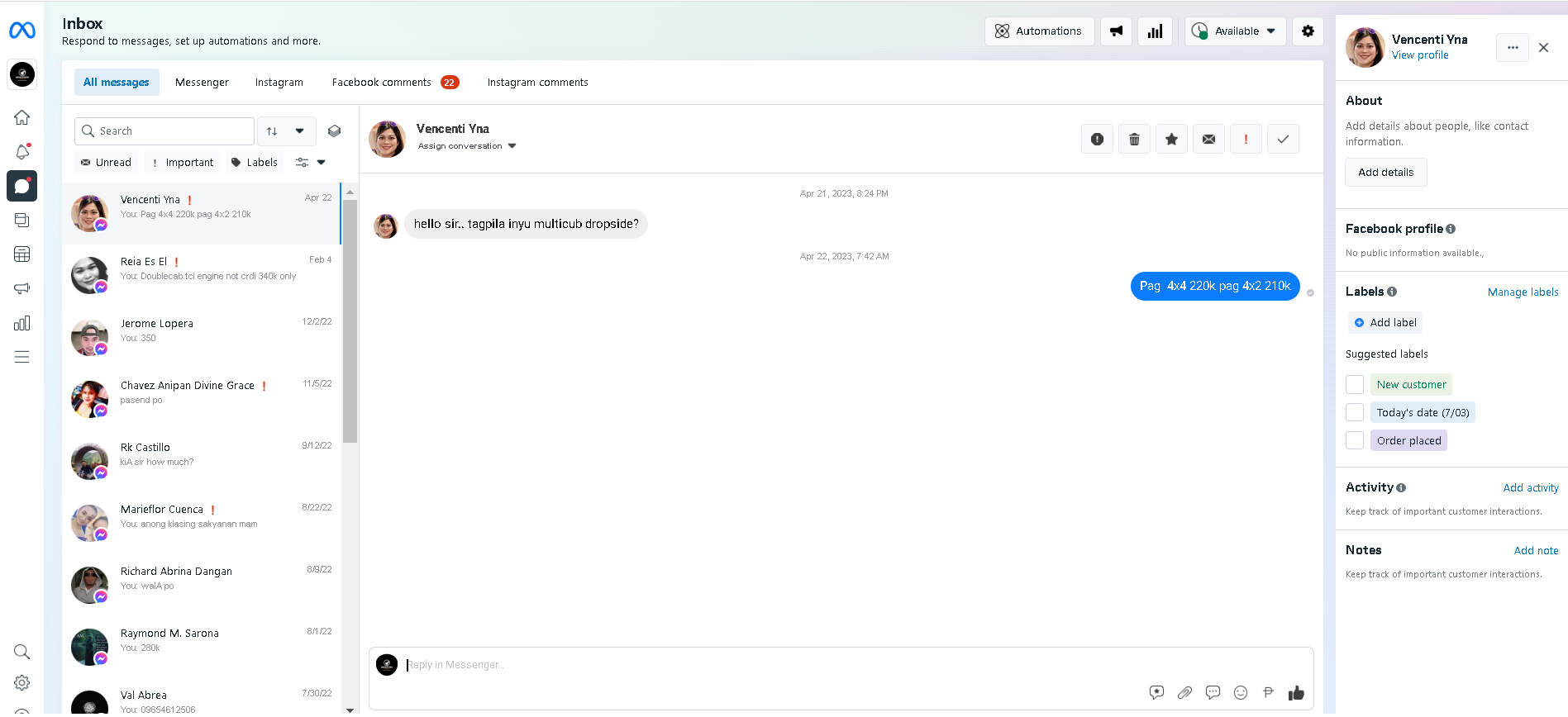This screenshot has height=717, width=1568.
Task: Click the star icon in conversation header
Action: (1171, 140)
